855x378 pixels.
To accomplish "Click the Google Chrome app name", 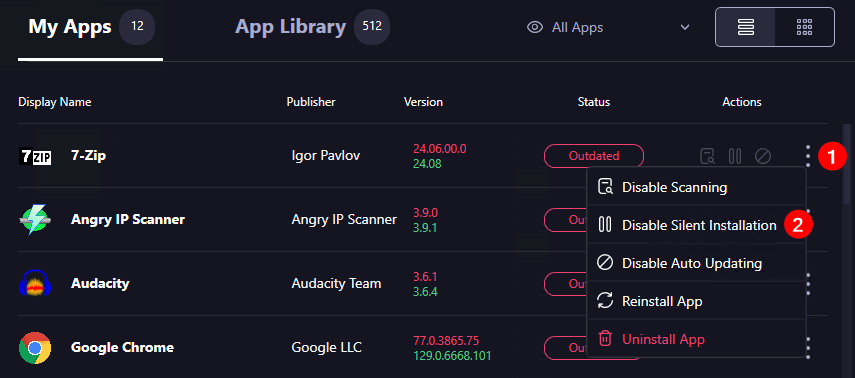I will [x=122, y=347].
